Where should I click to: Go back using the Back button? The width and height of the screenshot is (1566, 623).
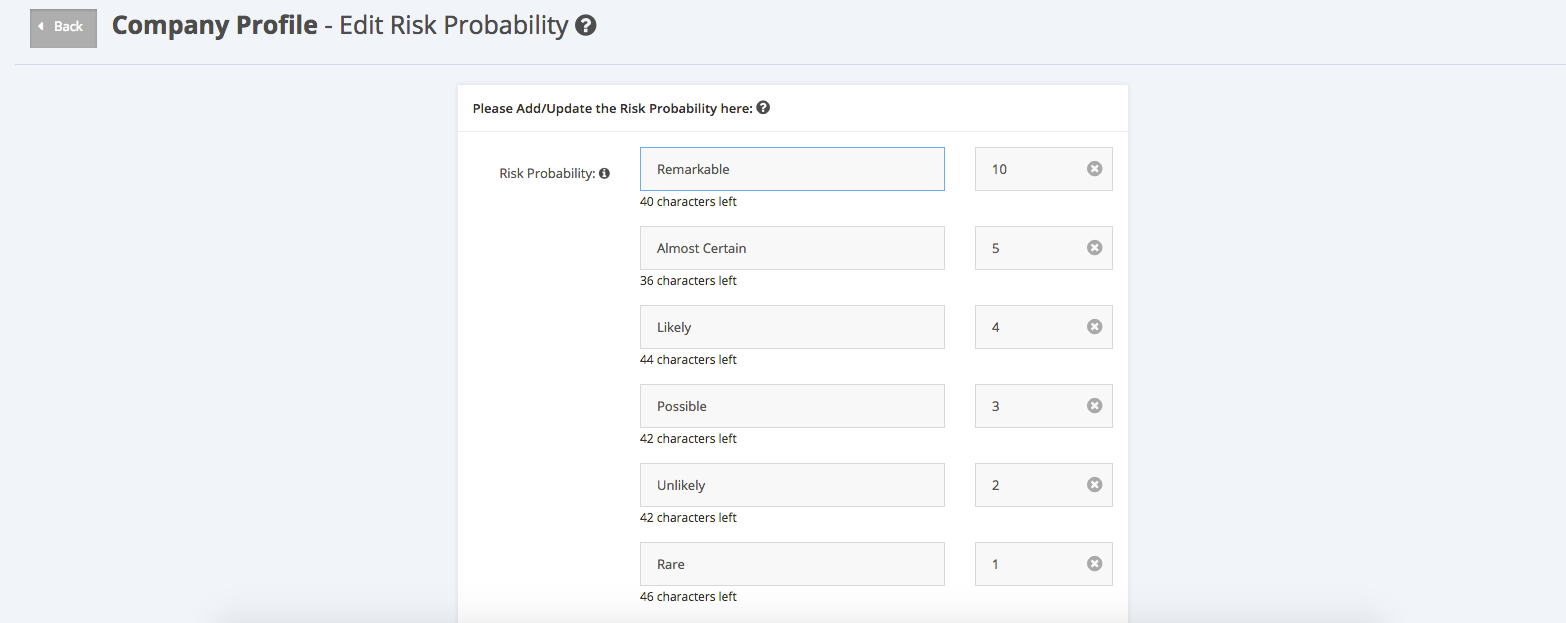coord(63,27)
